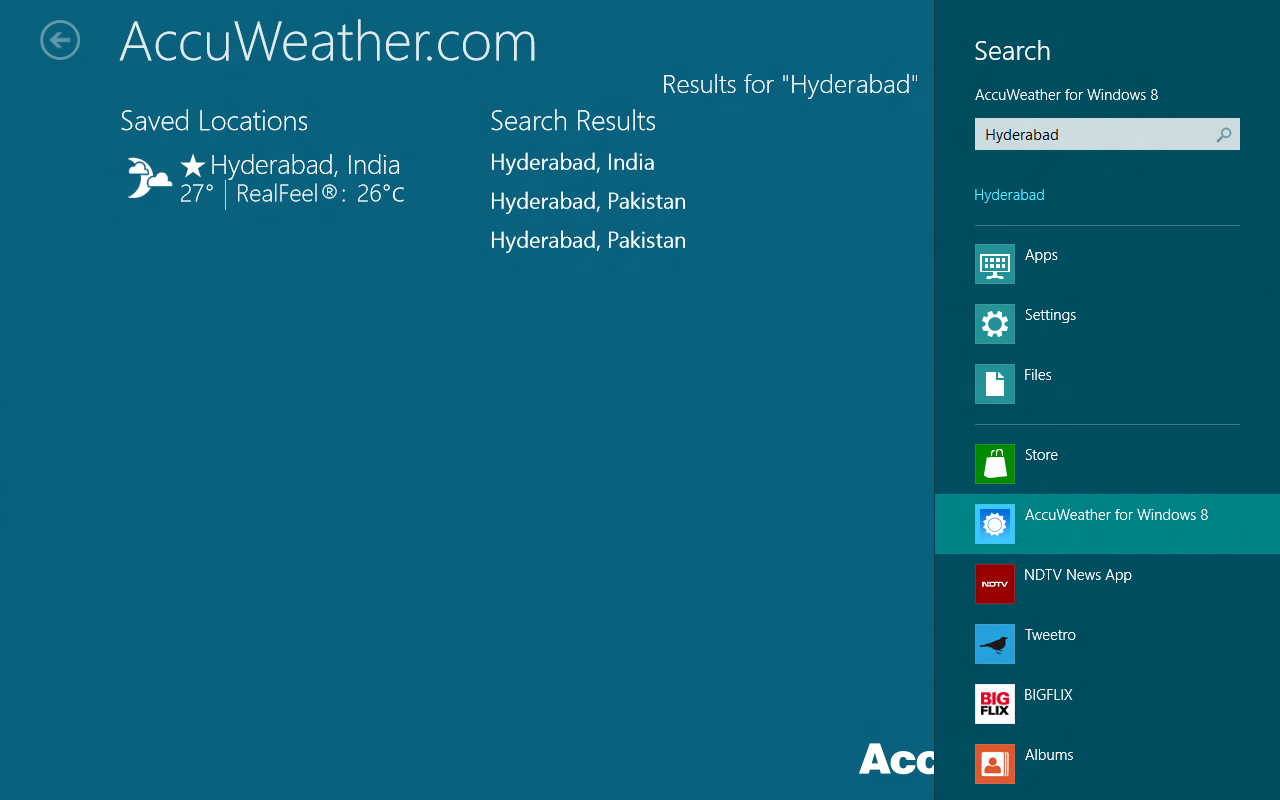Search in the Tweetro app label
This screenshot has height=800, width=1280.
pos(1050,635)
